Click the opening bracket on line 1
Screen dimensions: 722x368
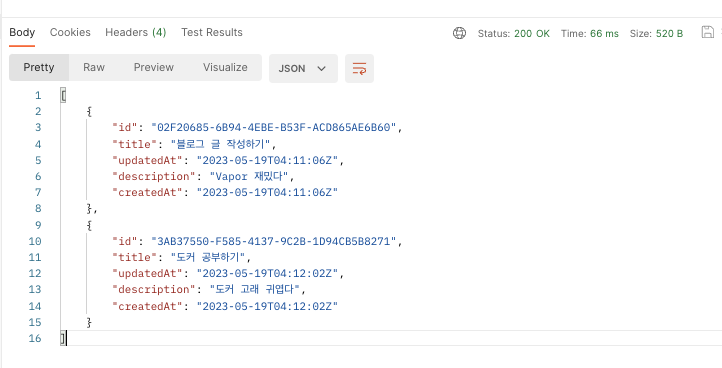[63, 96]
